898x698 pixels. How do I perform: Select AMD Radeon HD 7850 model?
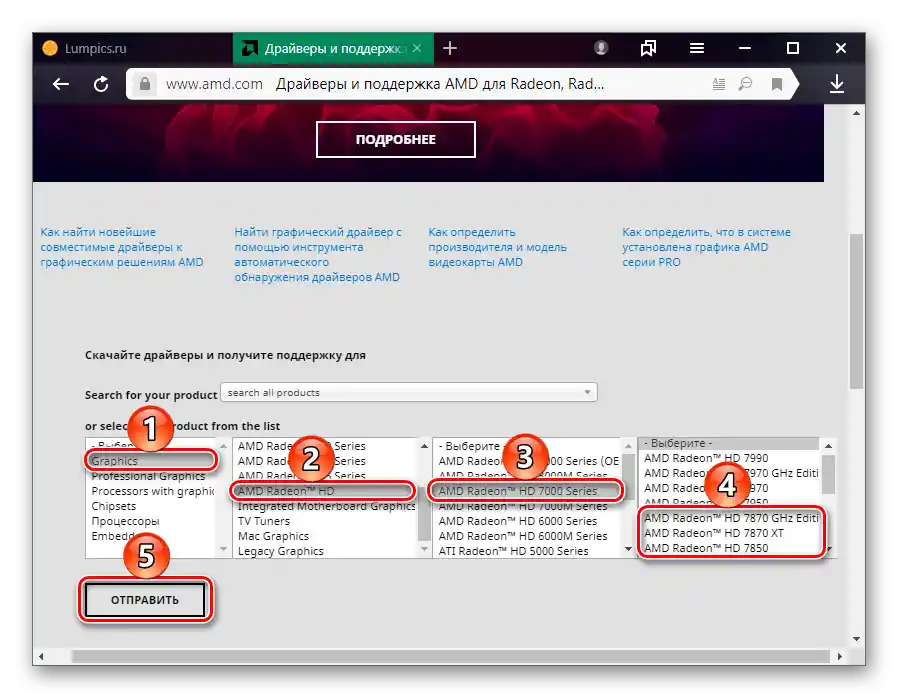coord(730,548)
